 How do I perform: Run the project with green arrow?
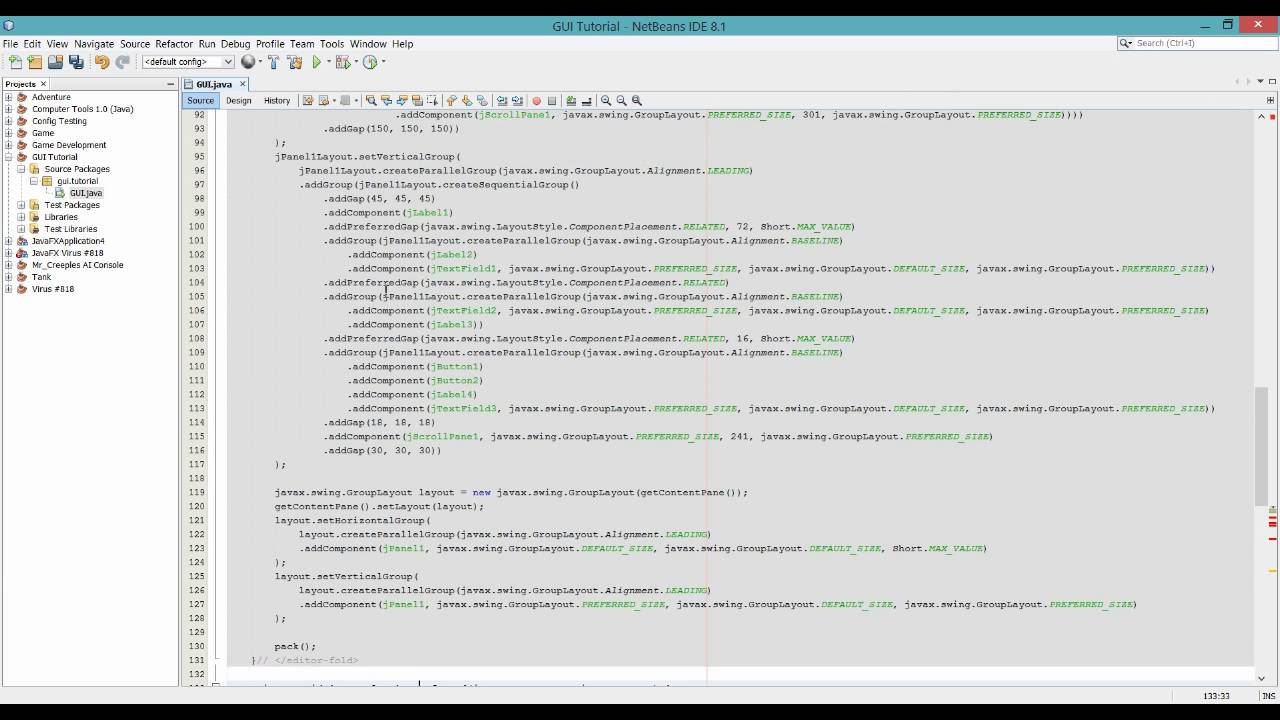click(316, 62)
